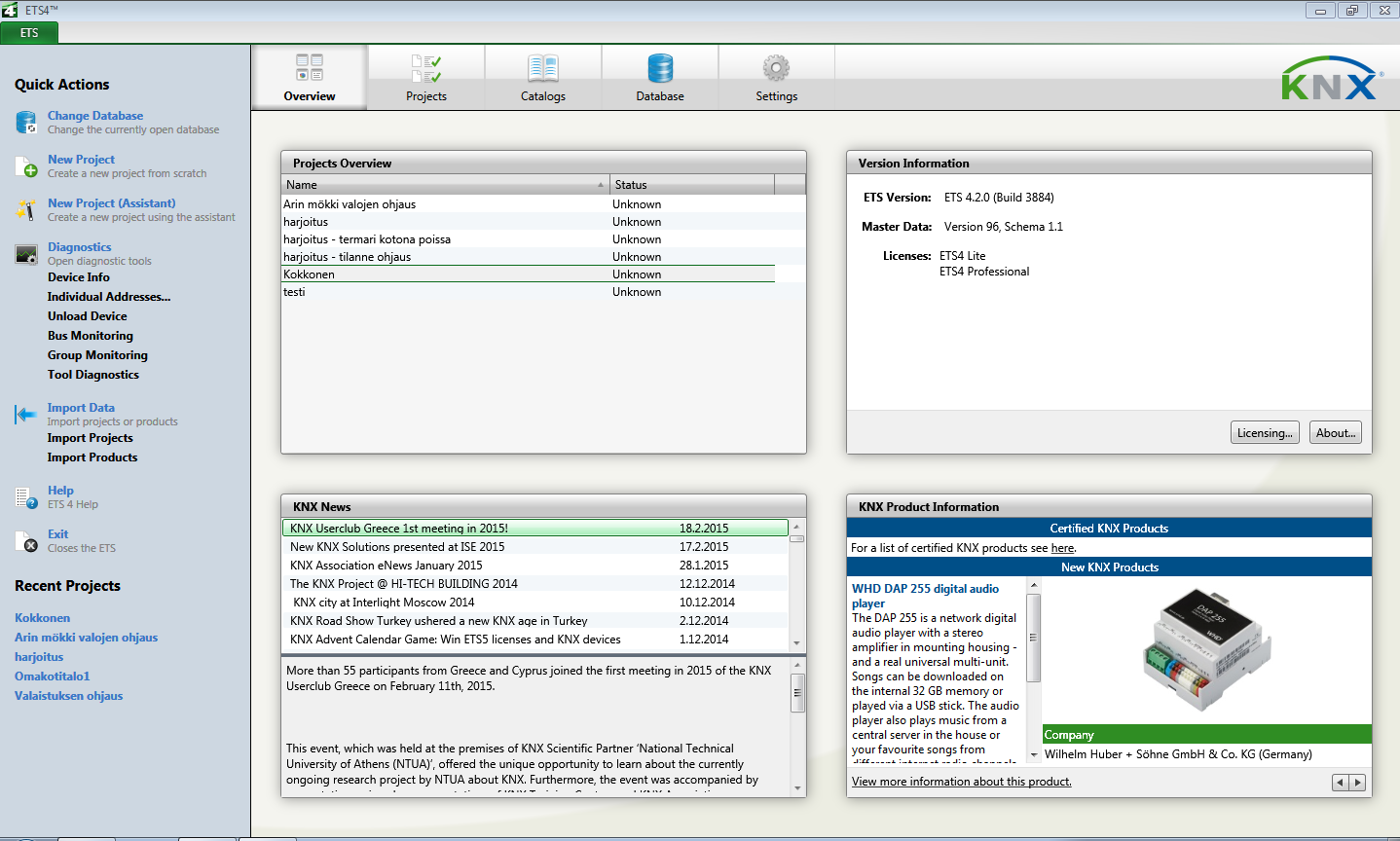The image size is (1400, 841).
Task: Sort projects by Status column header
Action: click(x=692, y=185)
